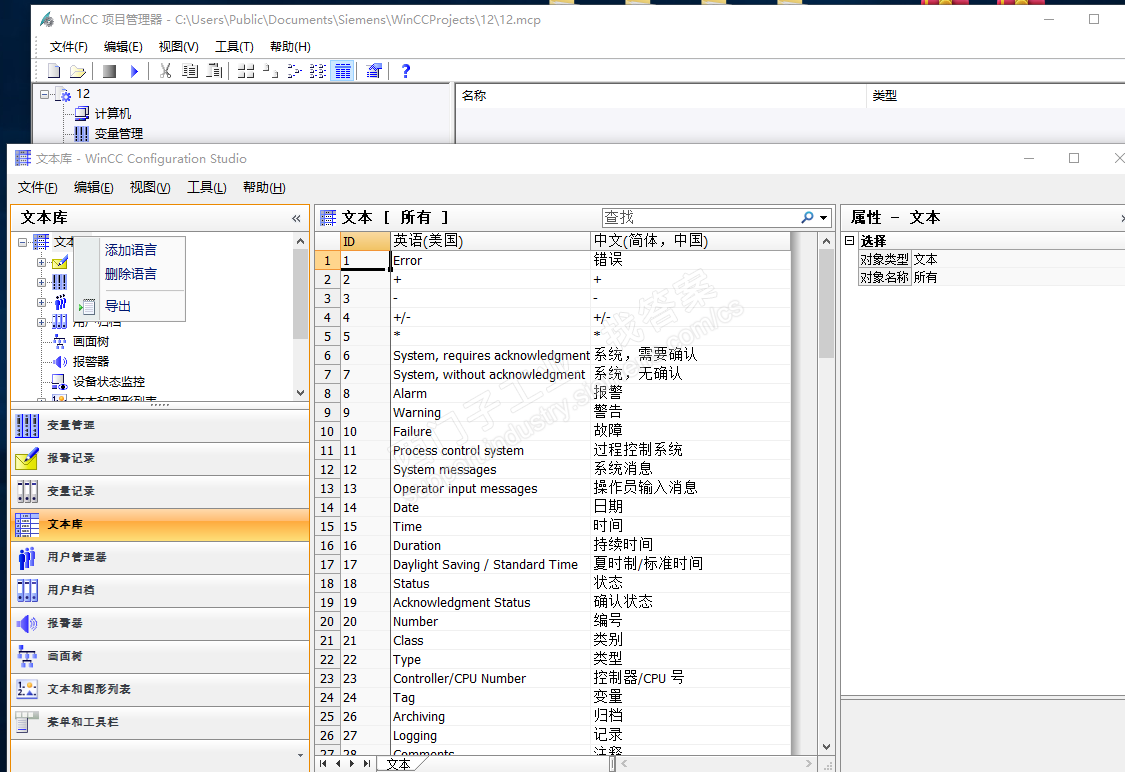Click into the 查找 search field

(x=700, y=218)
